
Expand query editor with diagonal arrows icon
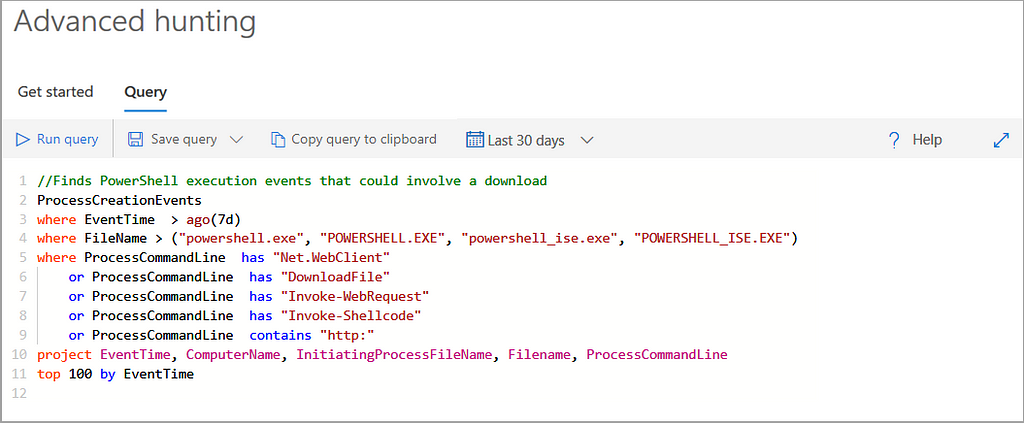point(1000,140)
